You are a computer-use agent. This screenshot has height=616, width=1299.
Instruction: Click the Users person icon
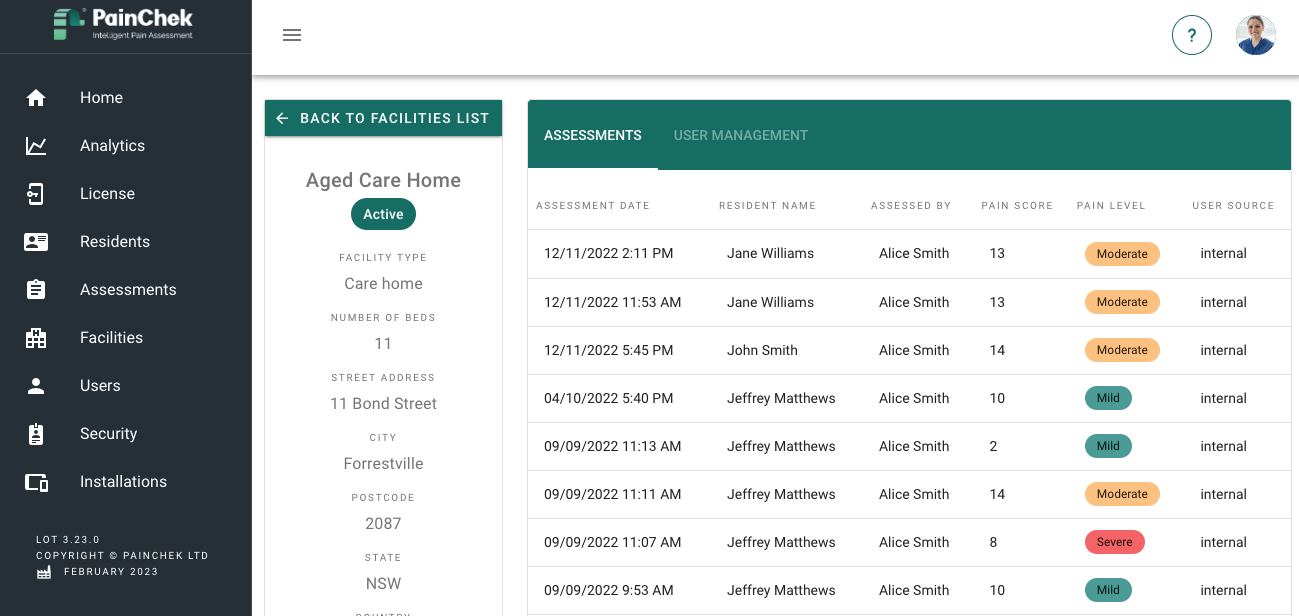[36, 386]
